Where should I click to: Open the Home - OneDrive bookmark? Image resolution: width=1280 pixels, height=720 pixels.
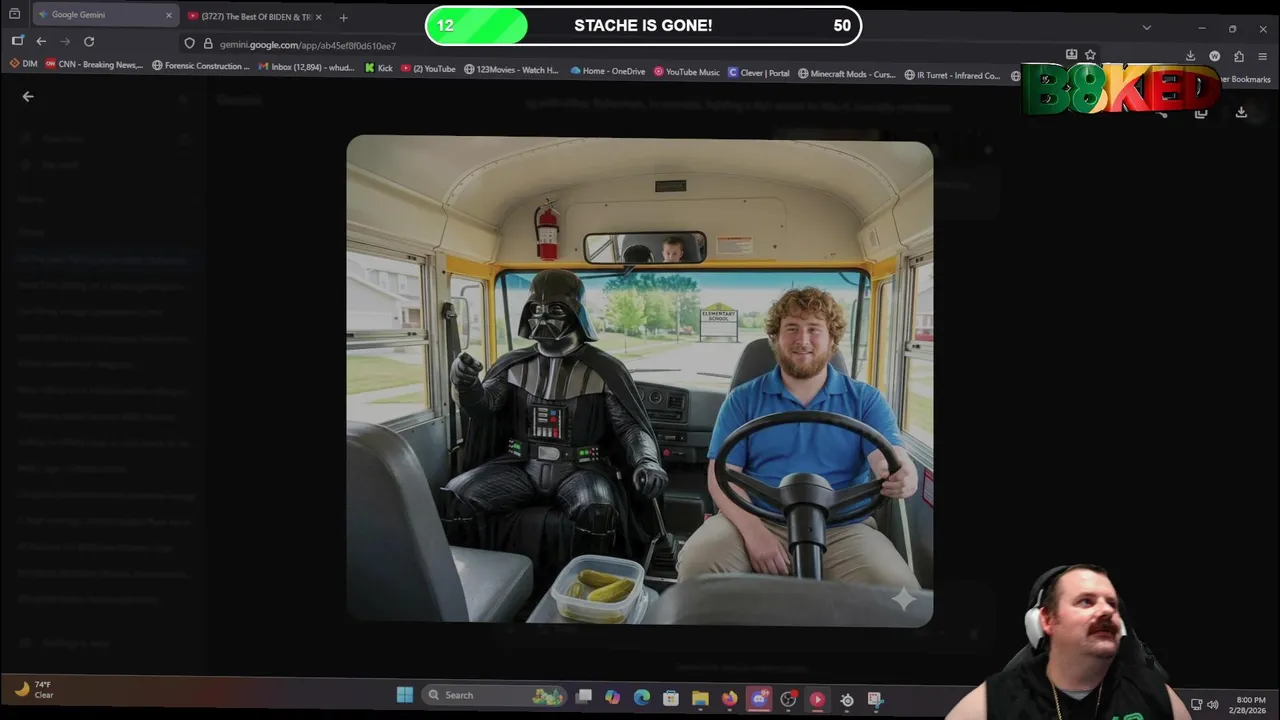pos(607,71)
